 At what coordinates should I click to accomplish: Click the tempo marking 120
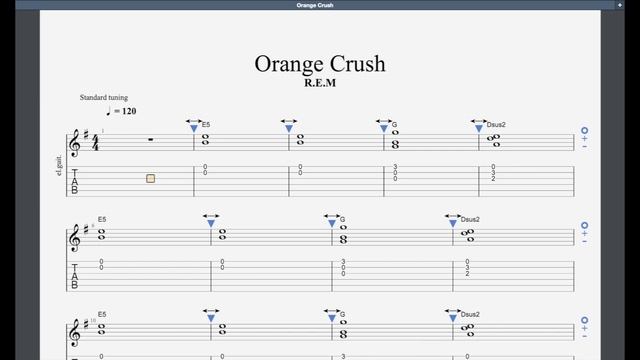point(121,111)
